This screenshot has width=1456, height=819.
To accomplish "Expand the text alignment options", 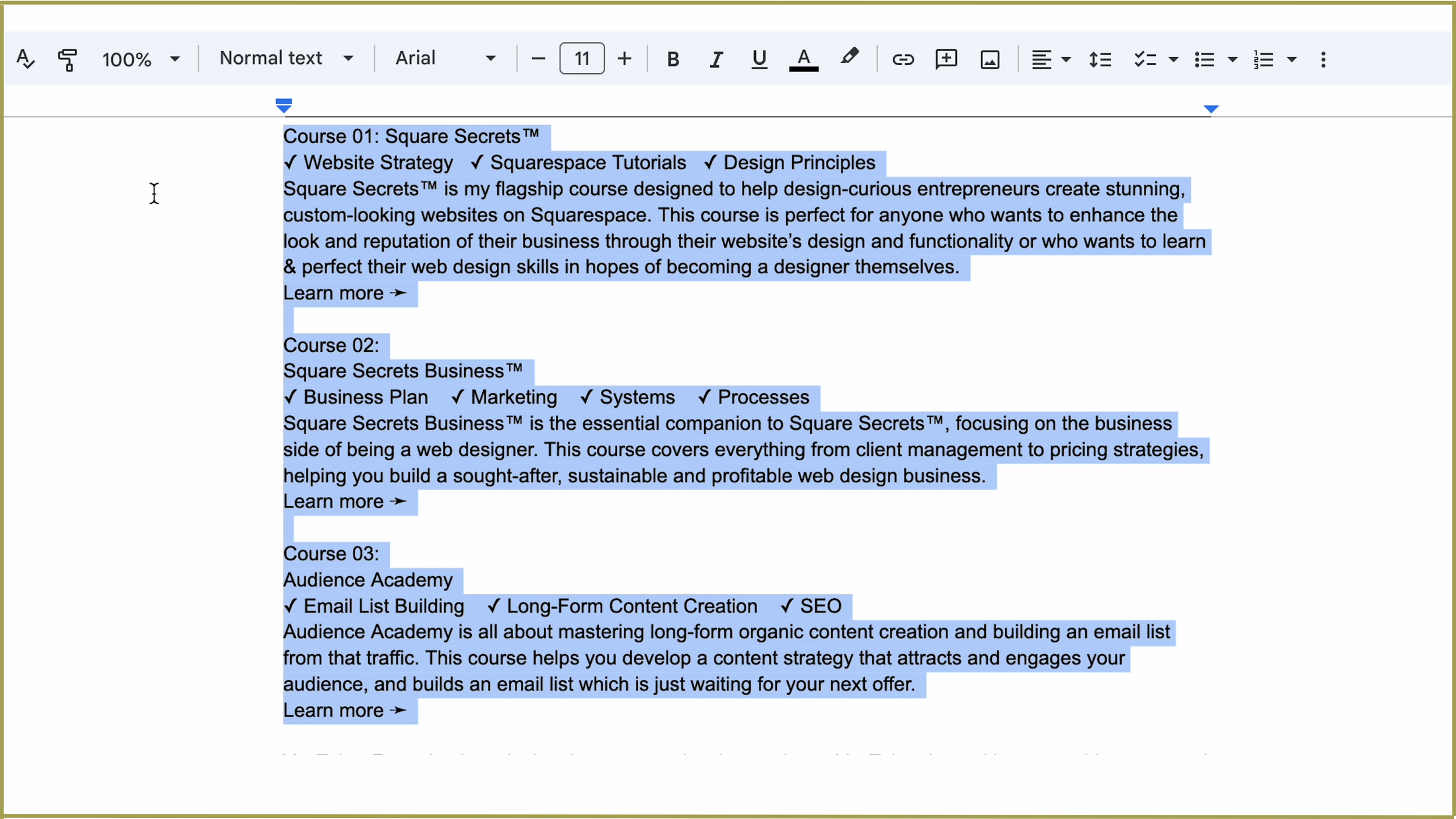I will pos(1065,58).
